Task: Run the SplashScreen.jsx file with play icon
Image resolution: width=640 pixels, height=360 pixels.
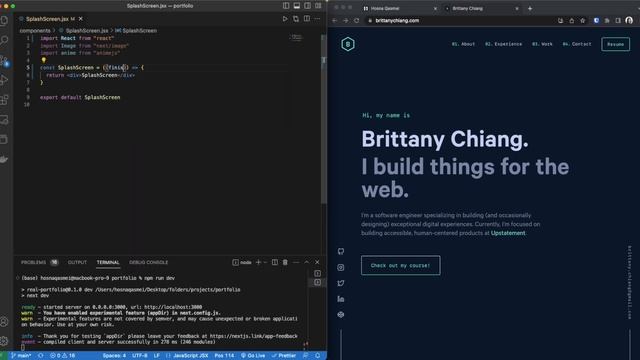Action: coord(285,19)
